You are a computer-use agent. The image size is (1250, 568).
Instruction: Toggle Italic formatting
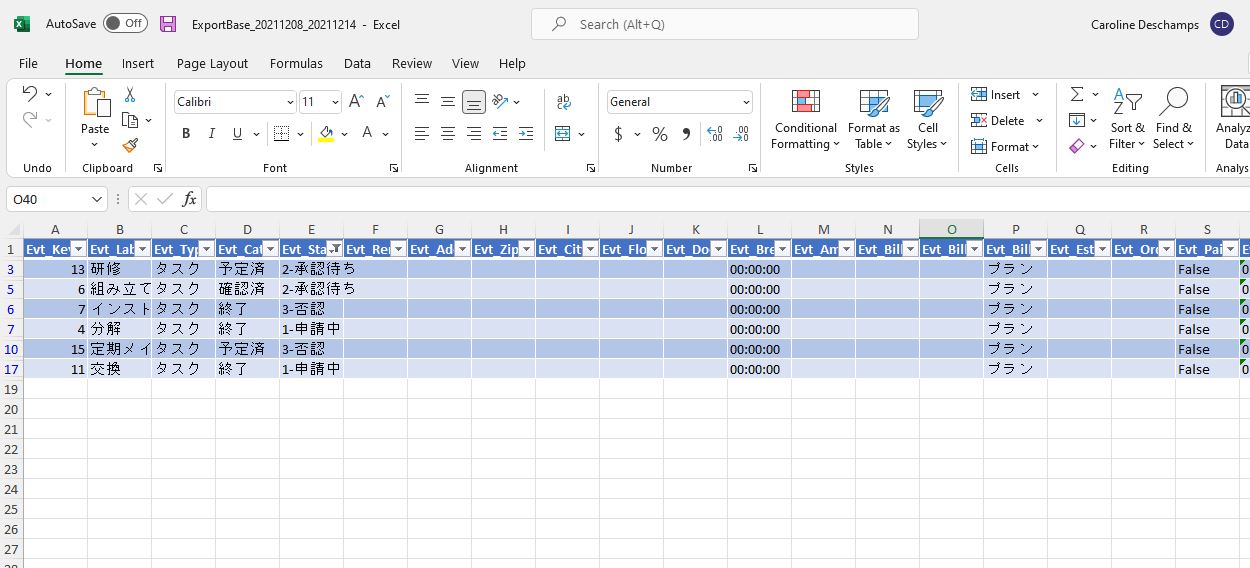click(211, 134)
